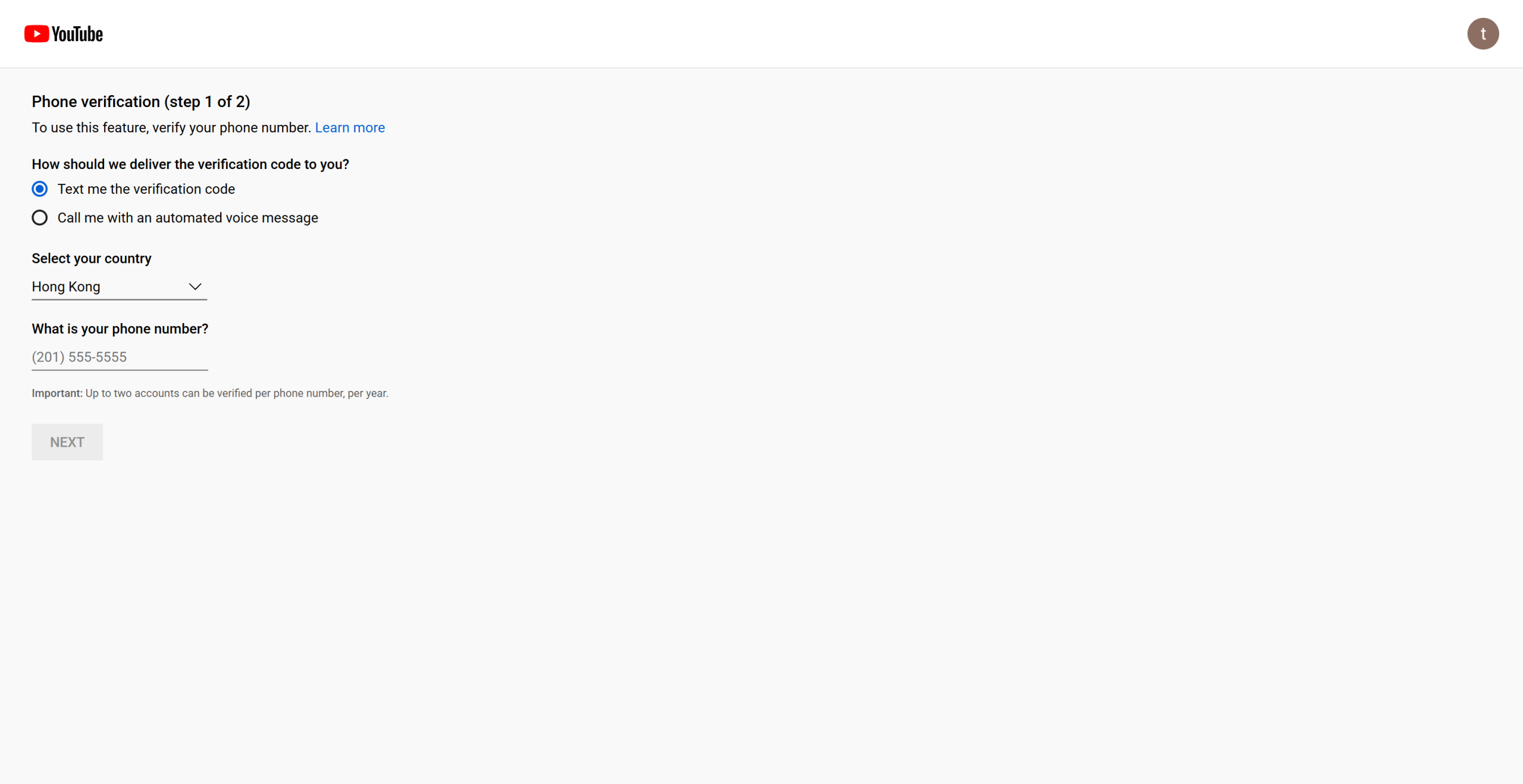Select the Call me radio button
This screenshot has height=784, width=1523.
40,218
